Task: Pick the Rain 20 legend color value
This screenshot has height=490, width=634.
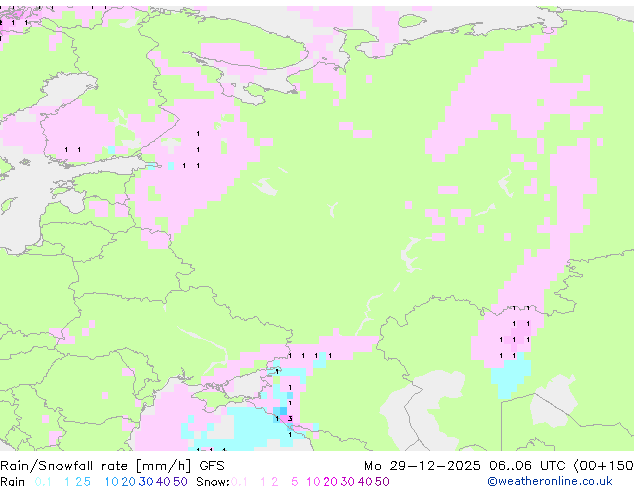Action: tap(129, 482)
